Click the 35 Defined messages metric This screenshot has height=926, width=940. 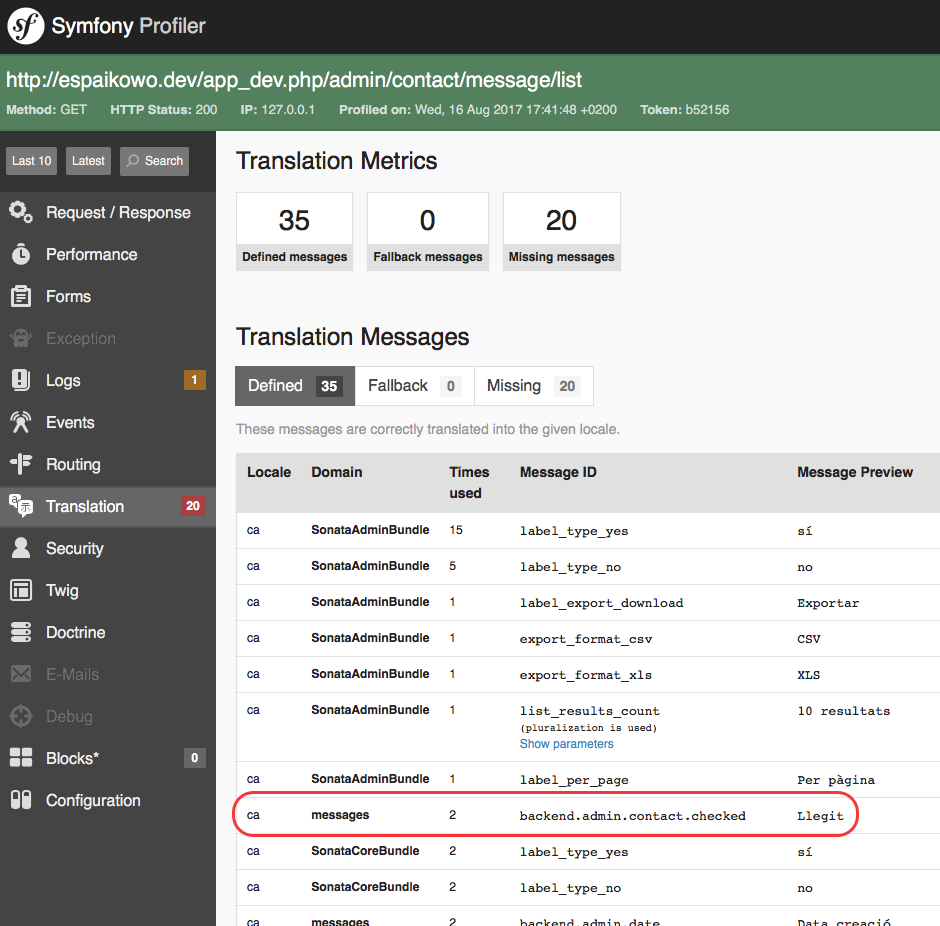click(294, 231)
